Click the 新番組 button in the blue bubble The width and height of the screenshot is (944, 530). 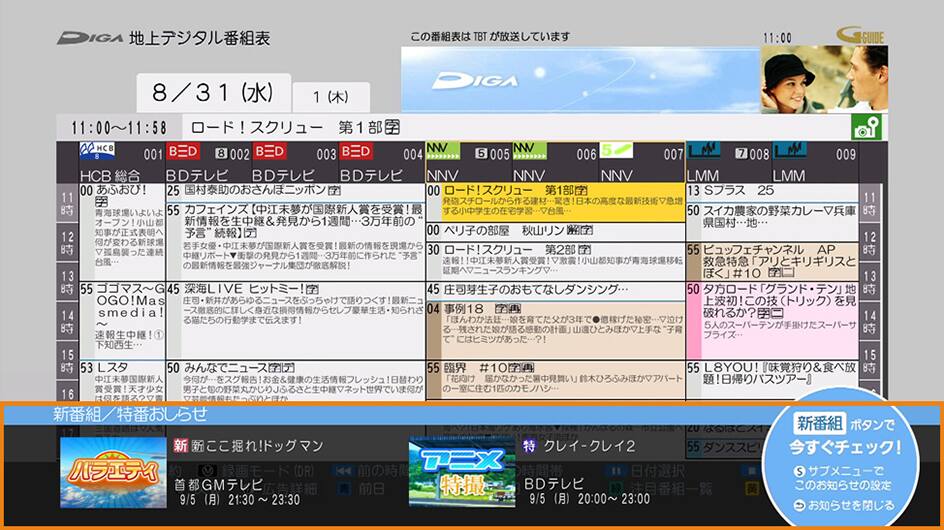tap(819, 423)
